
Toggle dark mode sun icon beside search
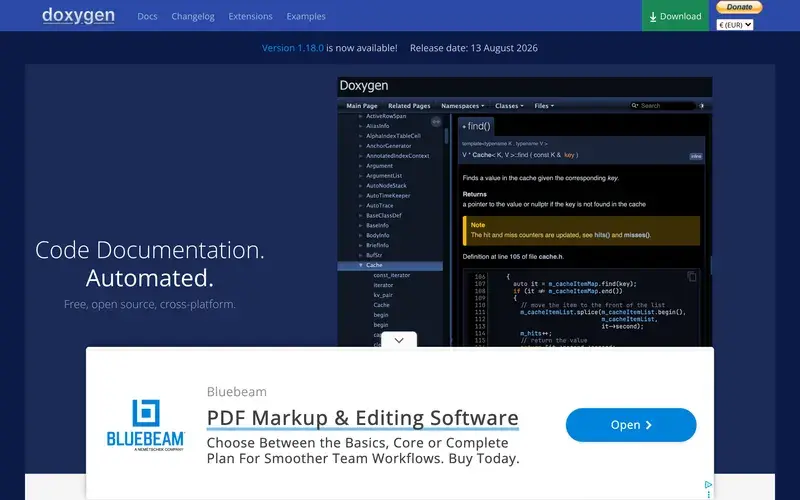point(702,106)
